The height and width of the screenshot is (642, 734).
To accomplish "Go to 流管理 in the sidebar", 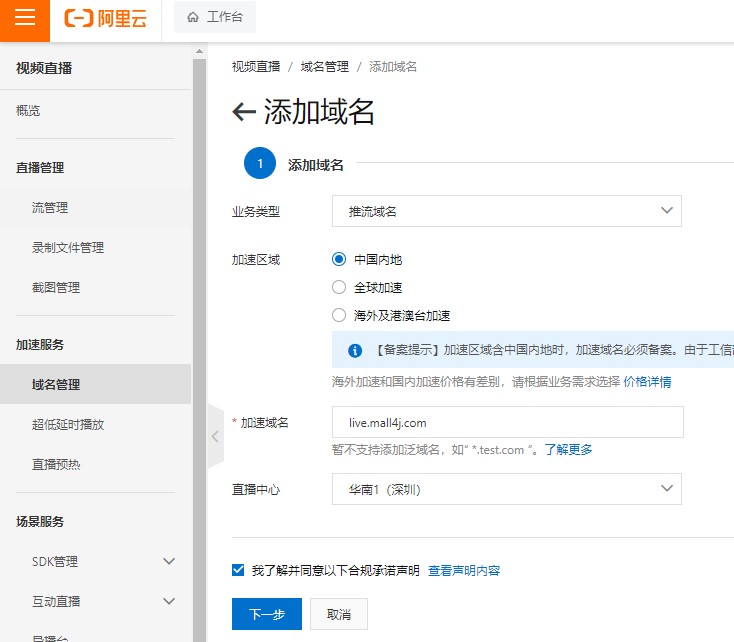I will pyautogui.click(x=50, y=208).
